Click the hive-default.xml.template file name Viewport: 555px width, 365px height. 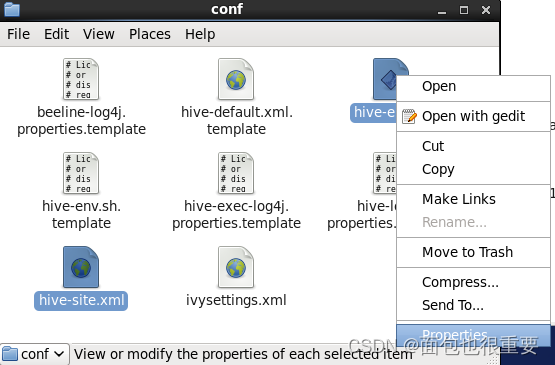(236, 121)
